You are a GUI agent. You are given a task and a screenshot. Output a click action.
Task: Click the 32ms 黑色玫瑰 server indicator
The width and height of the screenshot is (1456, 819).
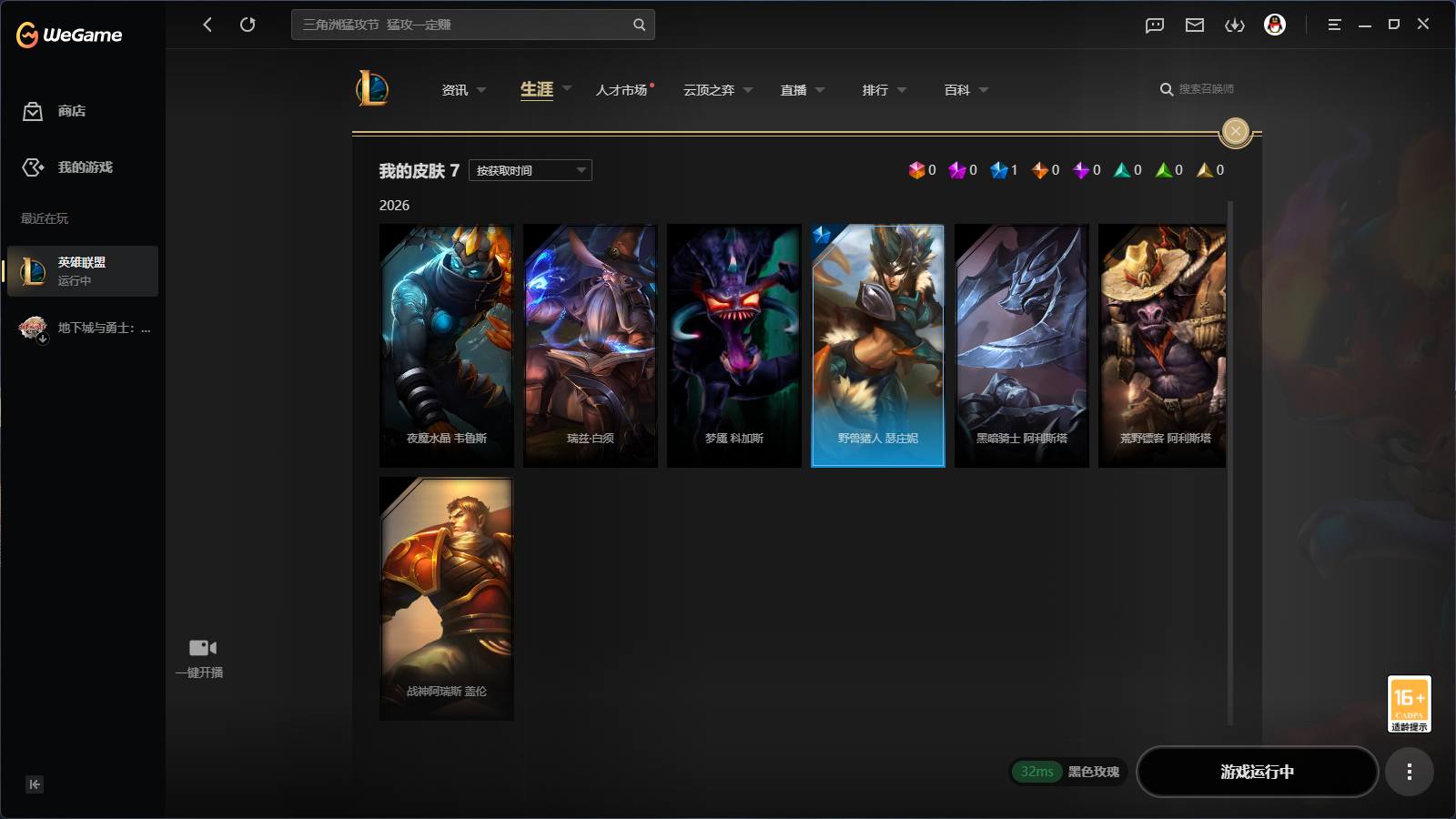click(x=1068, y=772)
